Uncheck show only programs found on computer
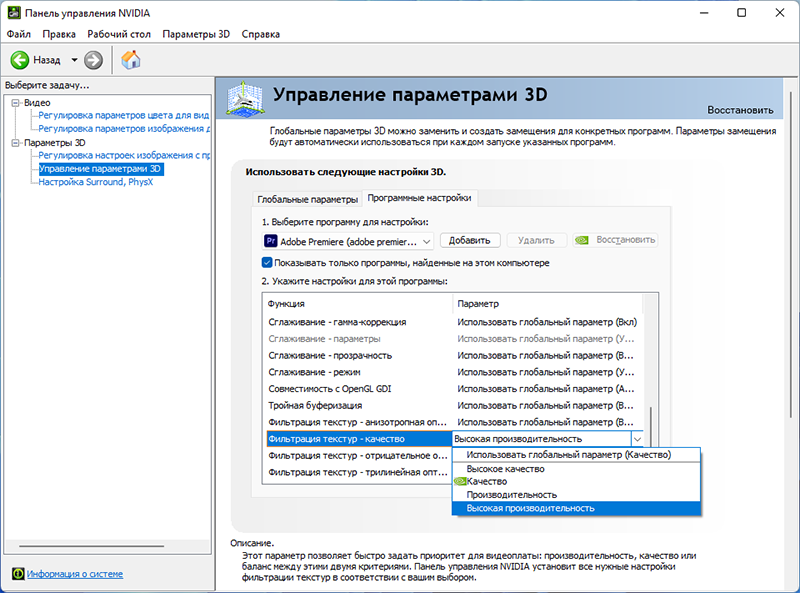Screen dimensions: 800x593 click(267, 263)
